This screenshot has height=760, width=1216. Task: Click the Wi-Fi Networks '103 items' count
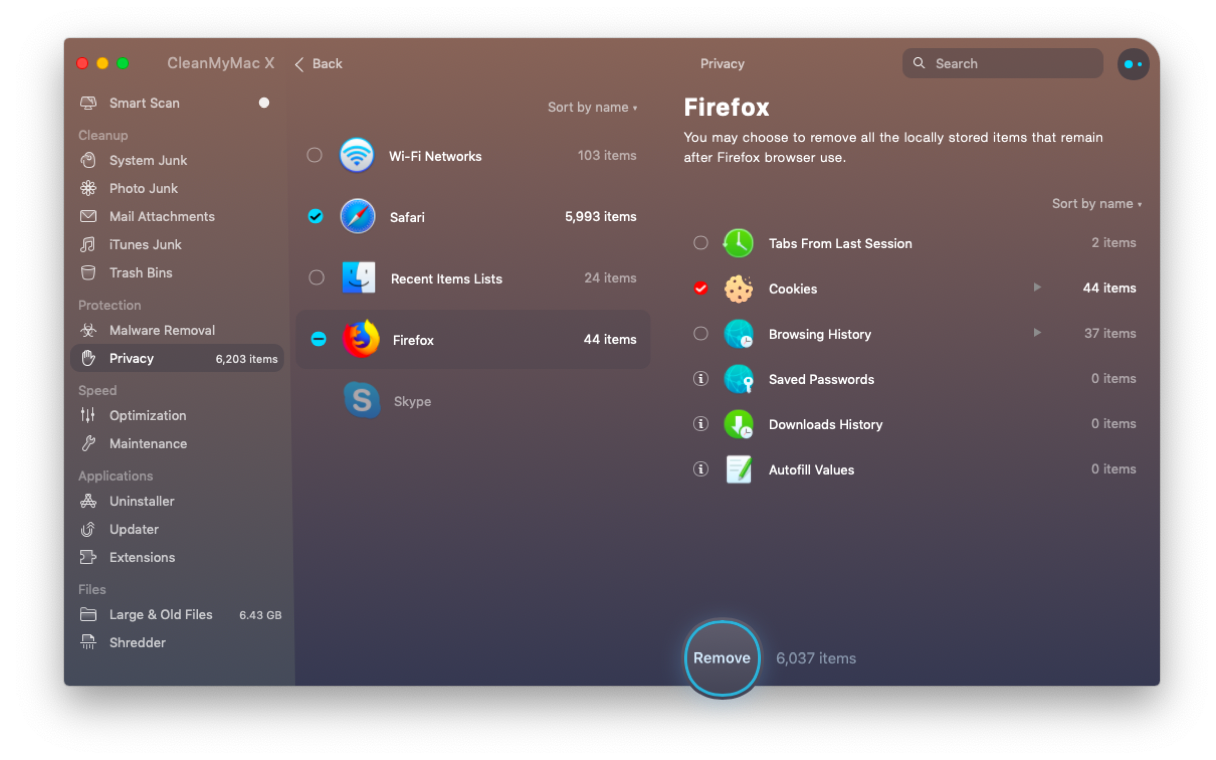coord(607,155)
